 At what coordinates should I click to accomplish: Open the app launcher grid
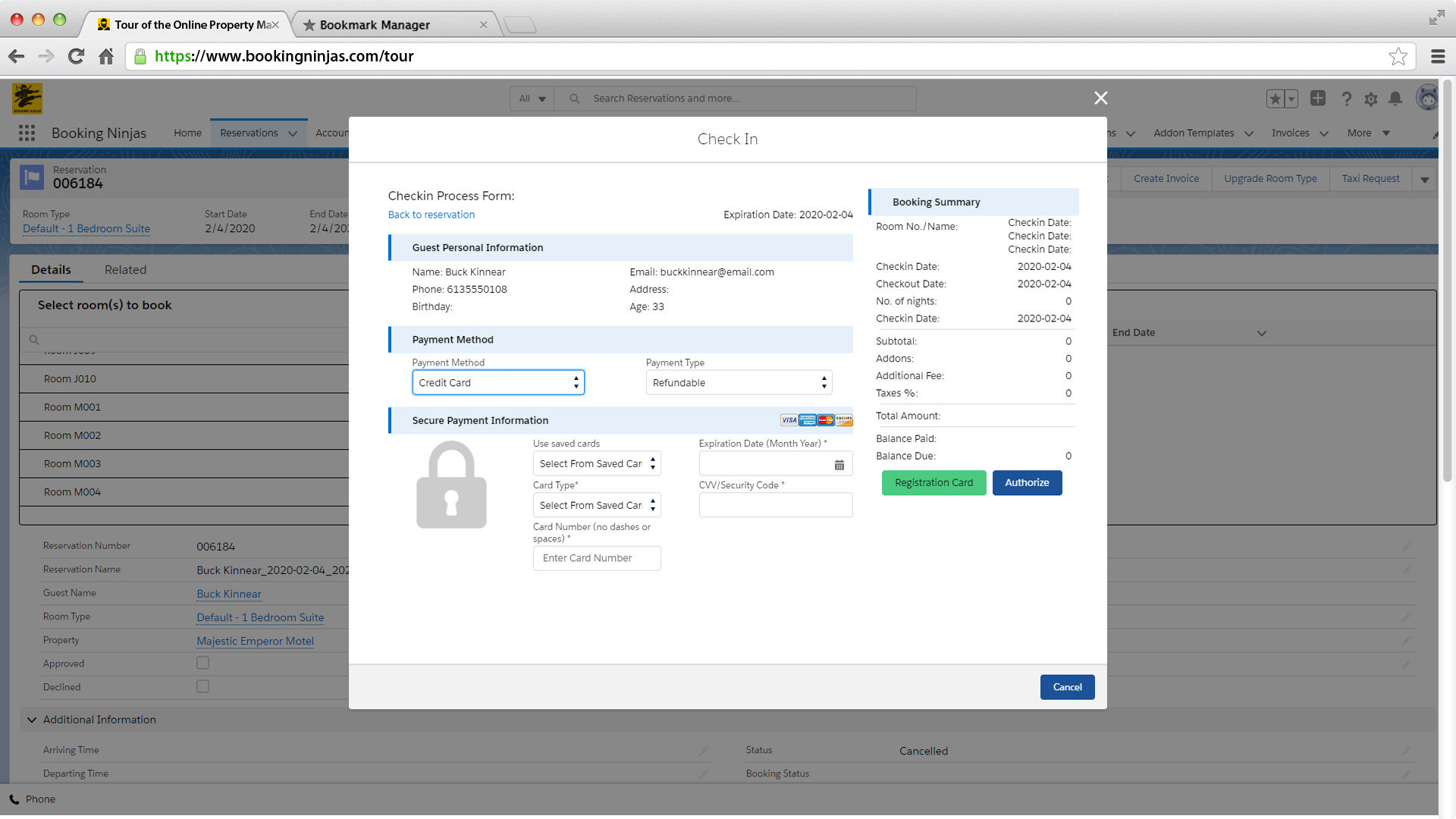tap(27, 133)
